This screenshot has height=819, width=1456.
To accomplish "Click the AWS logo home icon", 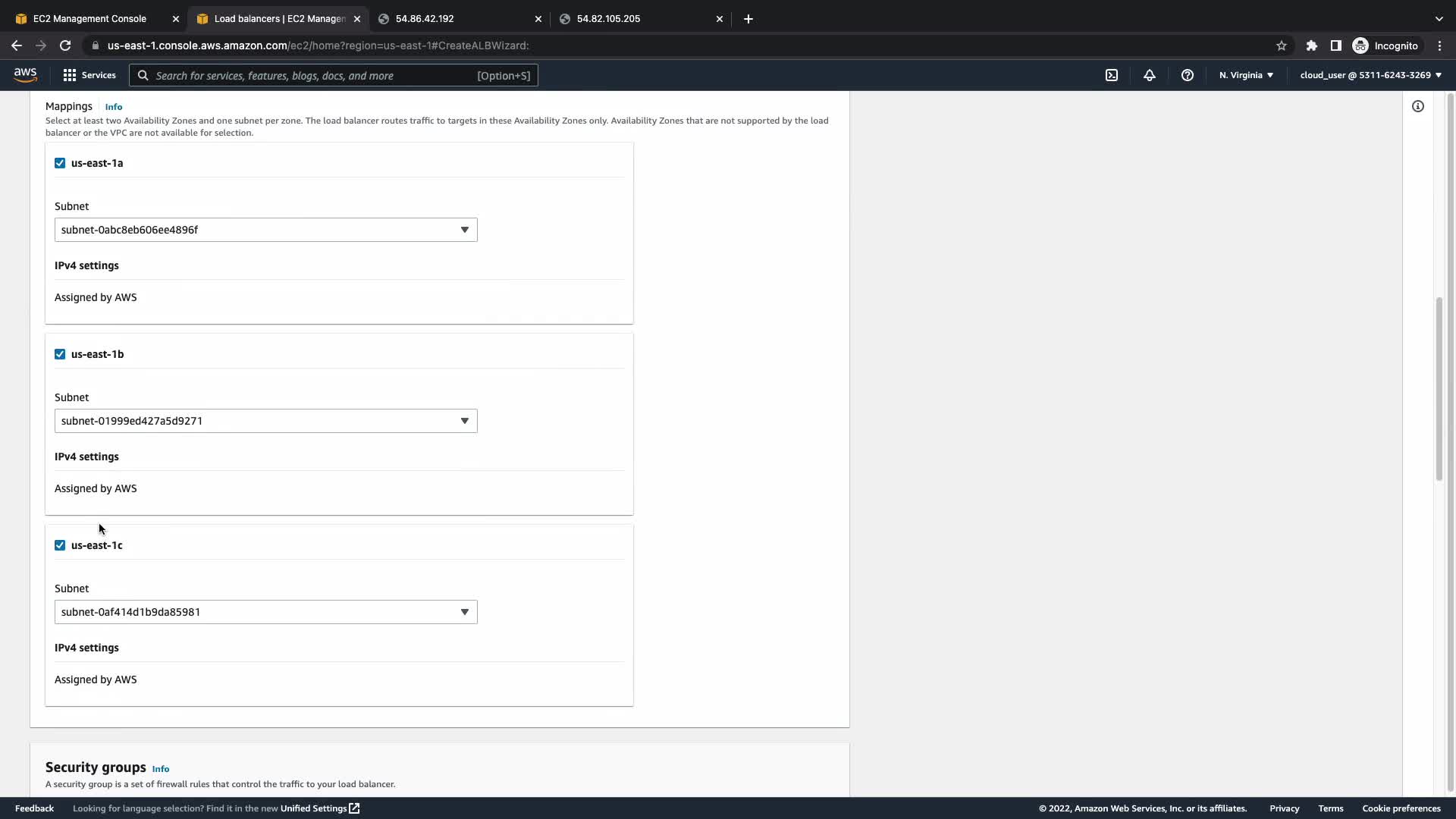I will coord(25,74).
